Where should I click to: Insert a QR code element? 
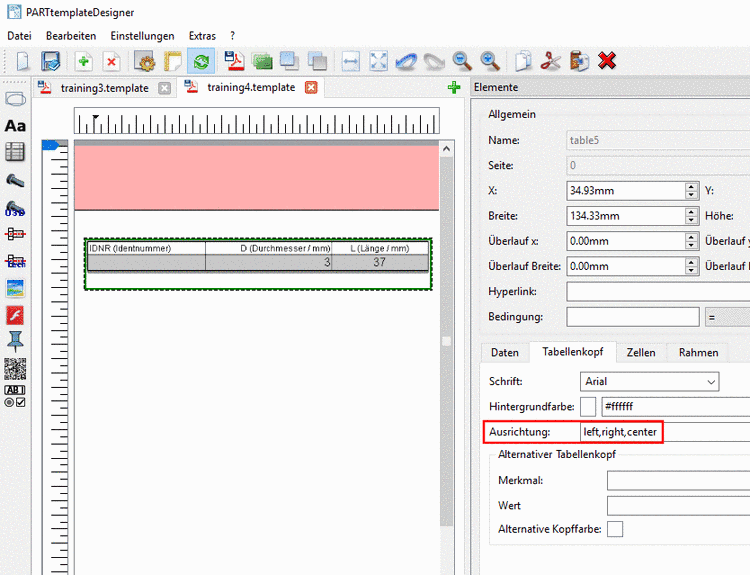pyautogui.click(x=15, y=369)
